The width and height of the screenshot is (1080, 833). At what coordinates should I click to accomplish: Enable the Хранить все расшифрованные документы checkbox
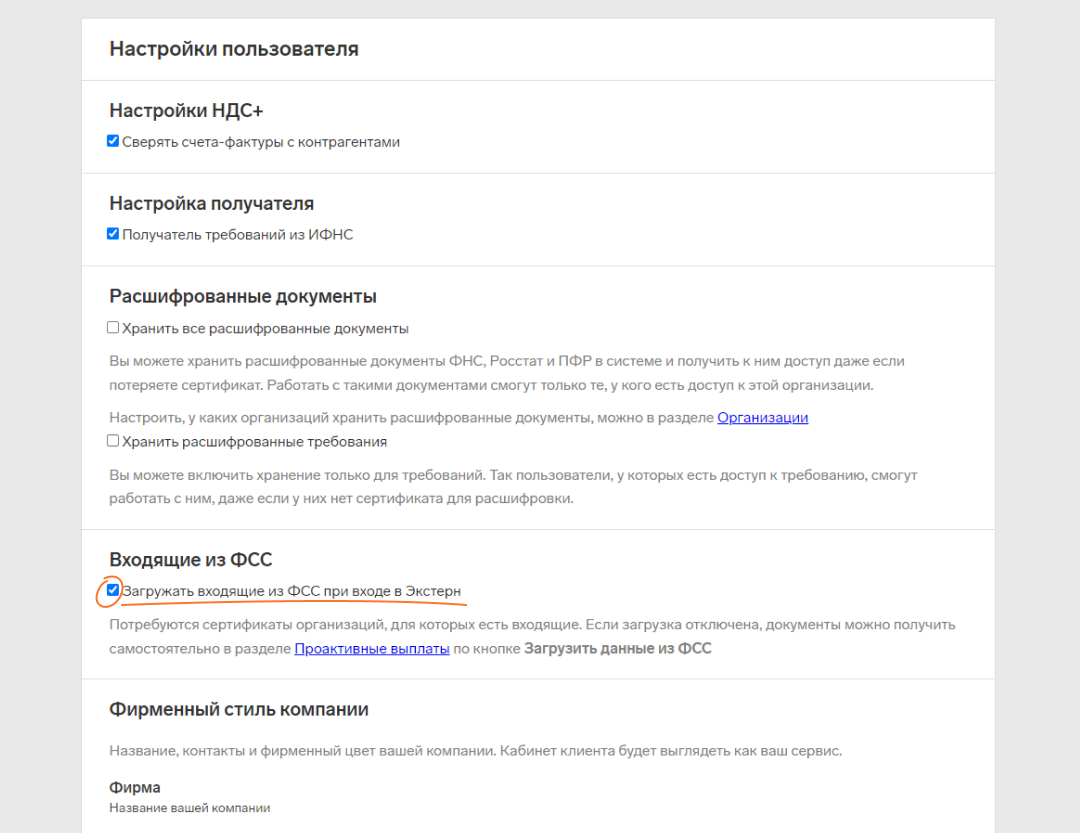pyautogui.click(x=113, y=328)
